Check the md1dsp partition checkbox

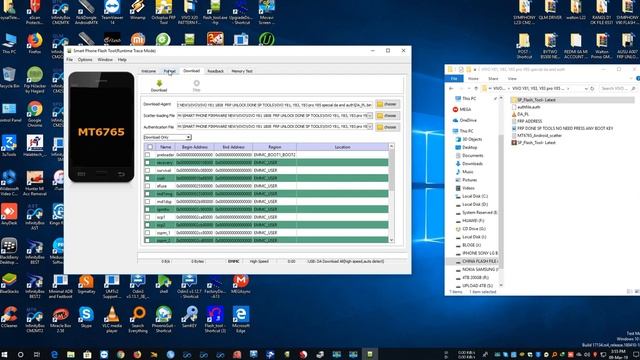(147, 201)
